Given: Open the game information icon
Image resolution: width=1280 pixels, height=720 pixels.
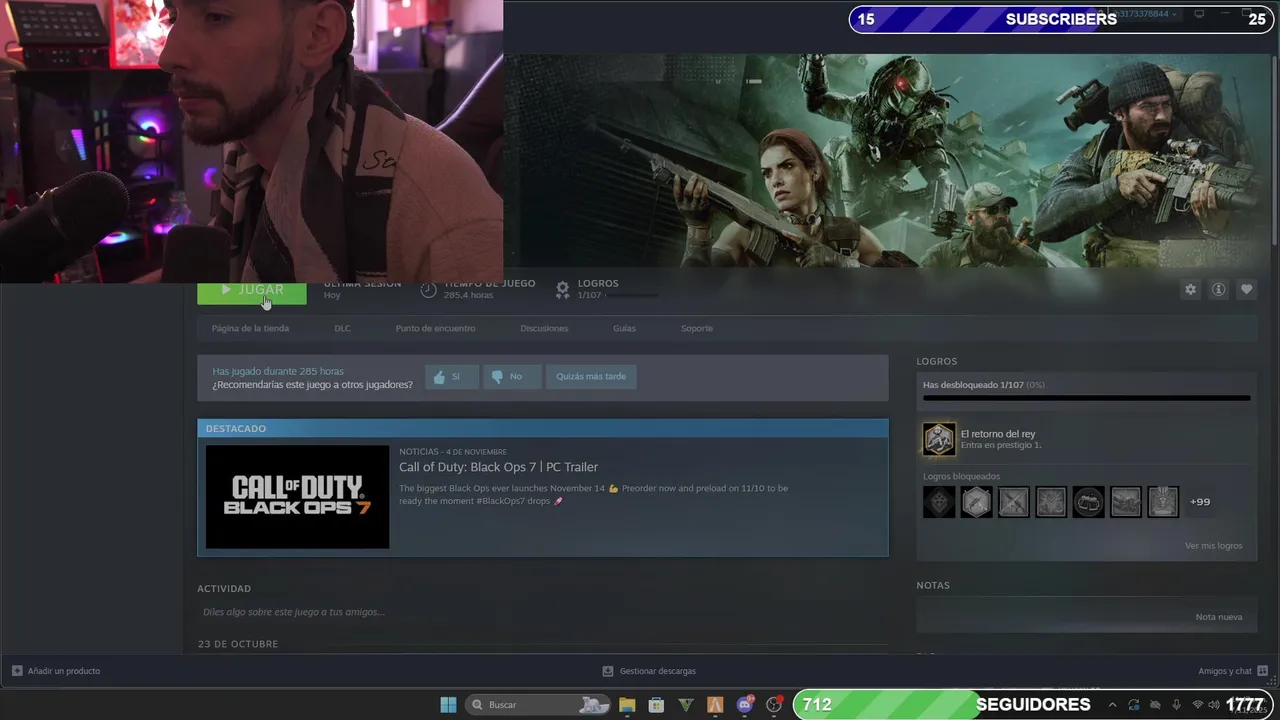Looking at the screenshot, I should tap(1218, 289).
